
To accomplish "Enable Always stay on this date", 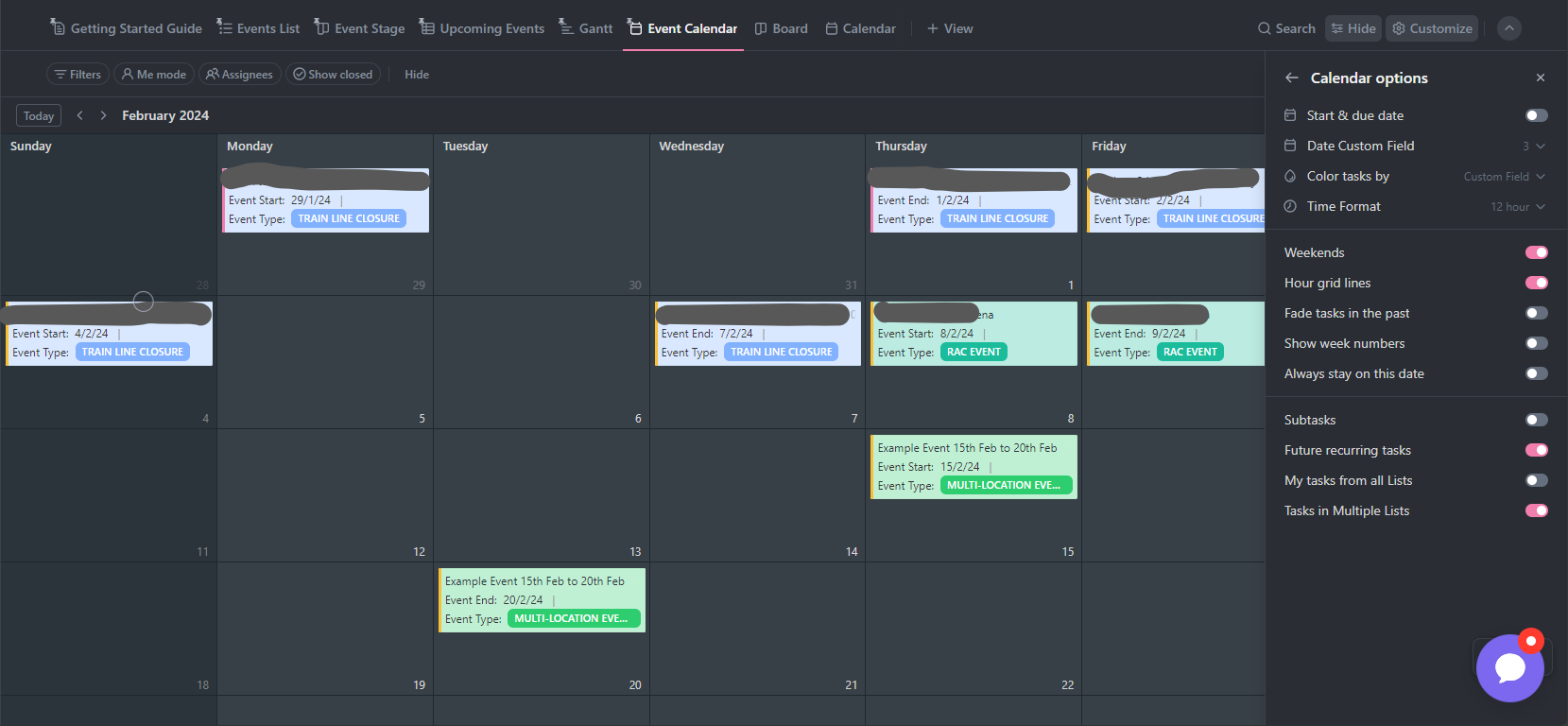I will point(1537,373).
